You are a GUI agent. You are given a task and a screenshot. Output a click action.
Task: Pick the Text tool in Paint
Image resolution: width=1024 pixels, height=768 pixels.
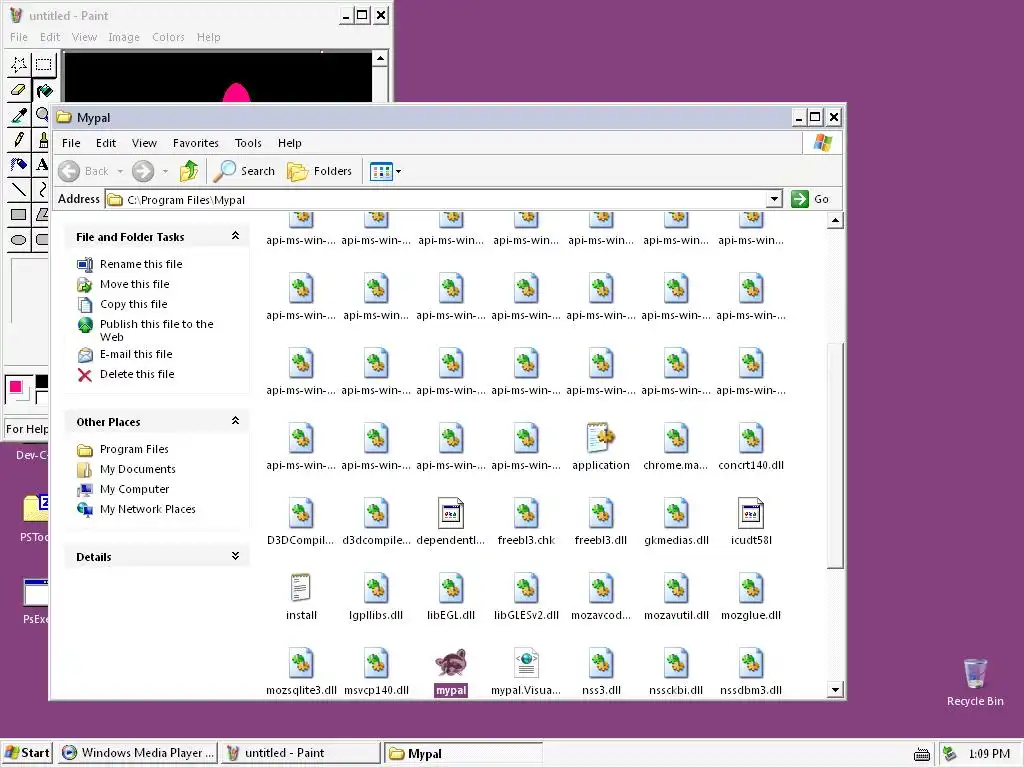(x=41, y=164)
